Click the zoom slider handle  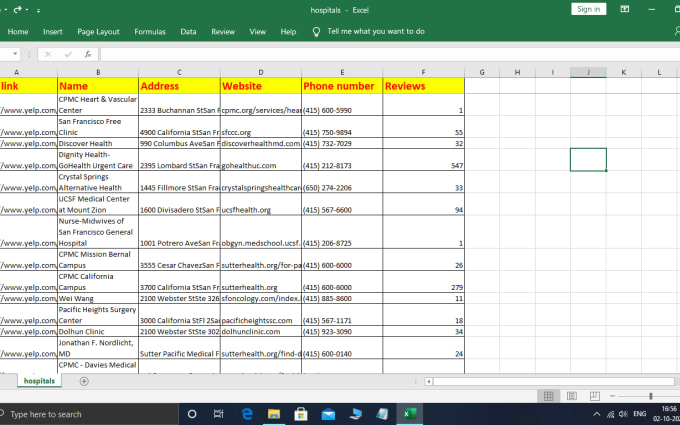(651, 396)
